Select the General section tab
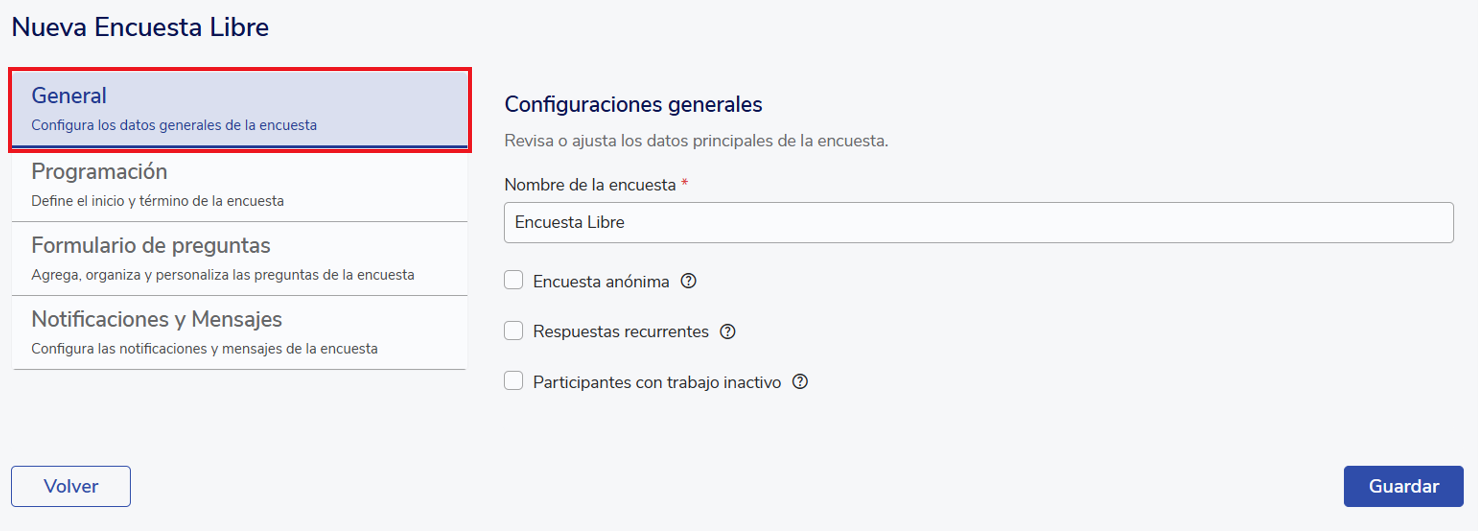 click(239, 110)
